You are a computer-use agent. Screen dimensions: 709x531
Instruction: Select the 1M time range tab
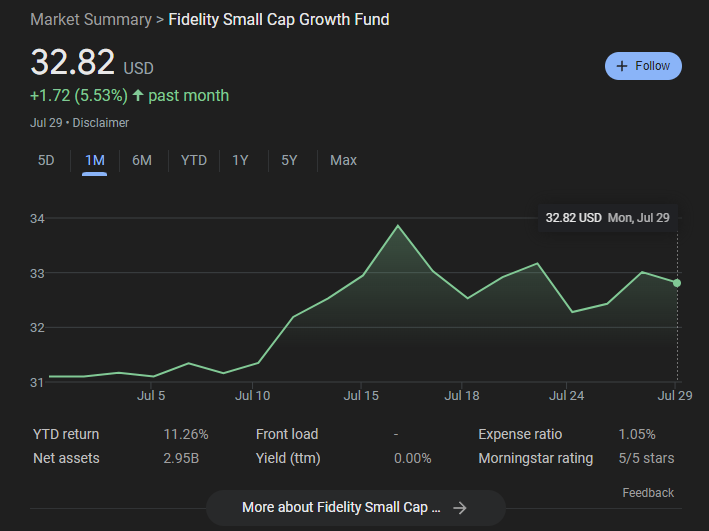click(95, 160)
